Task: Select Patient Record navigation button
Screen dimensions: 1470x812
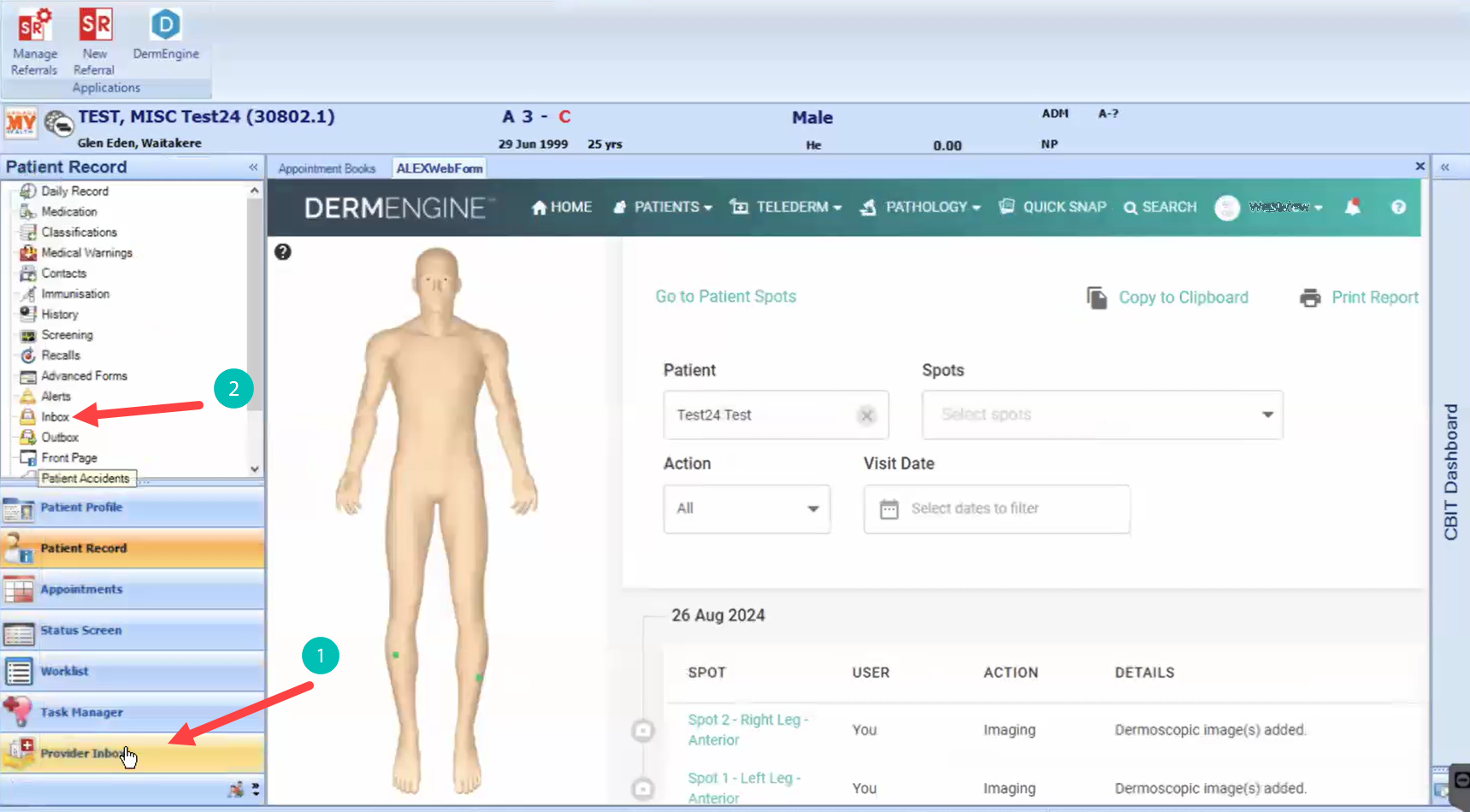Action: (x=133, y=549)
